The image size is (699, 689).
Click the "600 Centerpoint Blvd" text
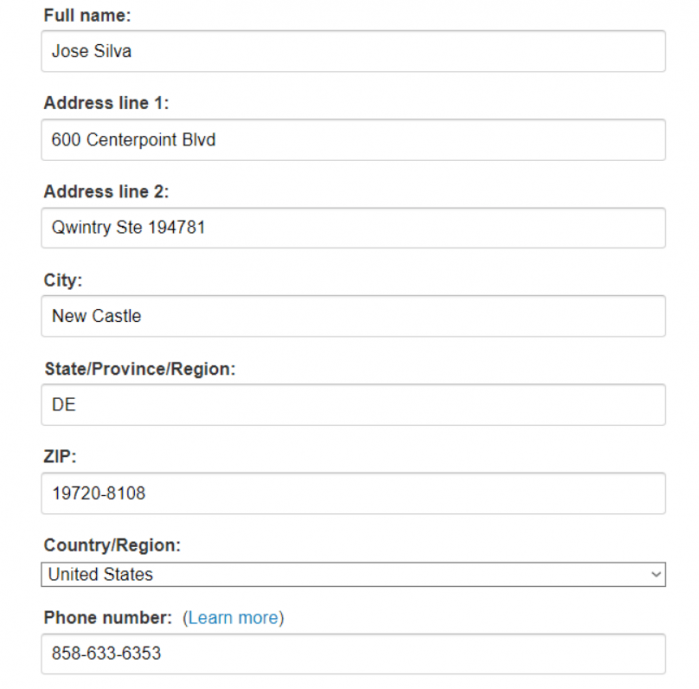[133, 140]
